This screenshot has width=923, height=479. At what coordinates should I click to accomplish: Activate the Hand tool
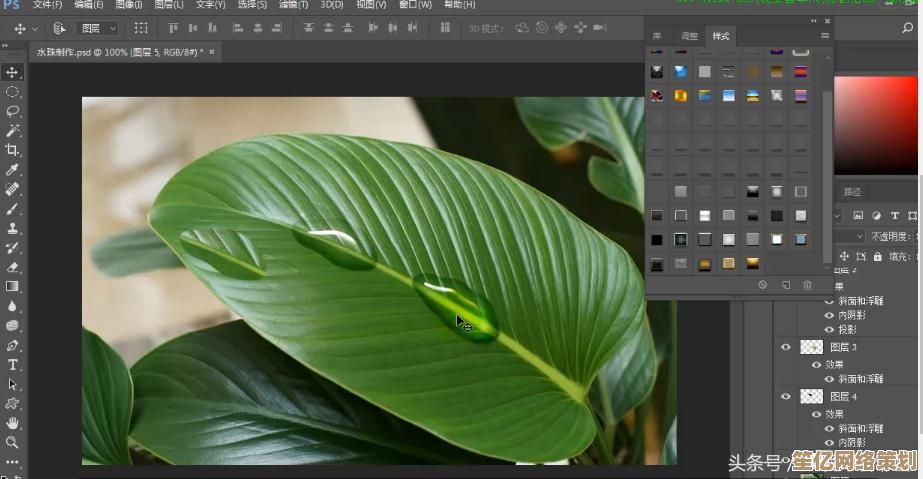click(x=12, y=423)
